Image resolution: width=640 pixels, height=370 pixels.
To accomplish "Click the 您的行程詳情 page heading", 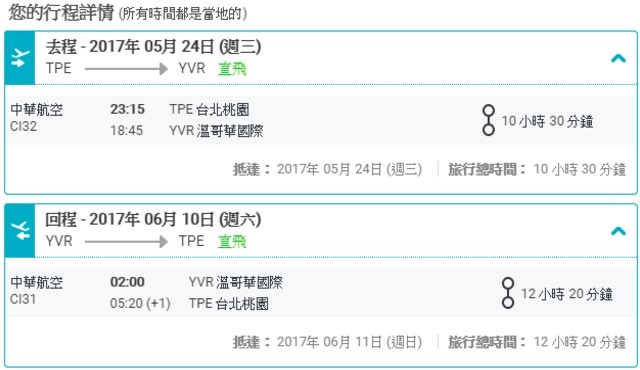I will (61, 13).
